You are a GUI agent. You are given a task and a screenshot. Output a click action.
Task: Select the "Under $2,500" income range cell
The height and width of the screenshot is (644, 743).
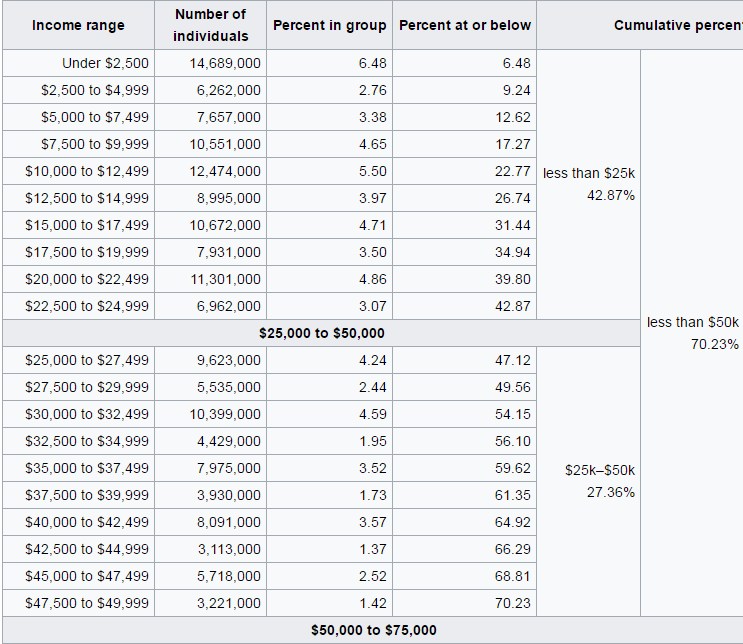tap(105, 63)
